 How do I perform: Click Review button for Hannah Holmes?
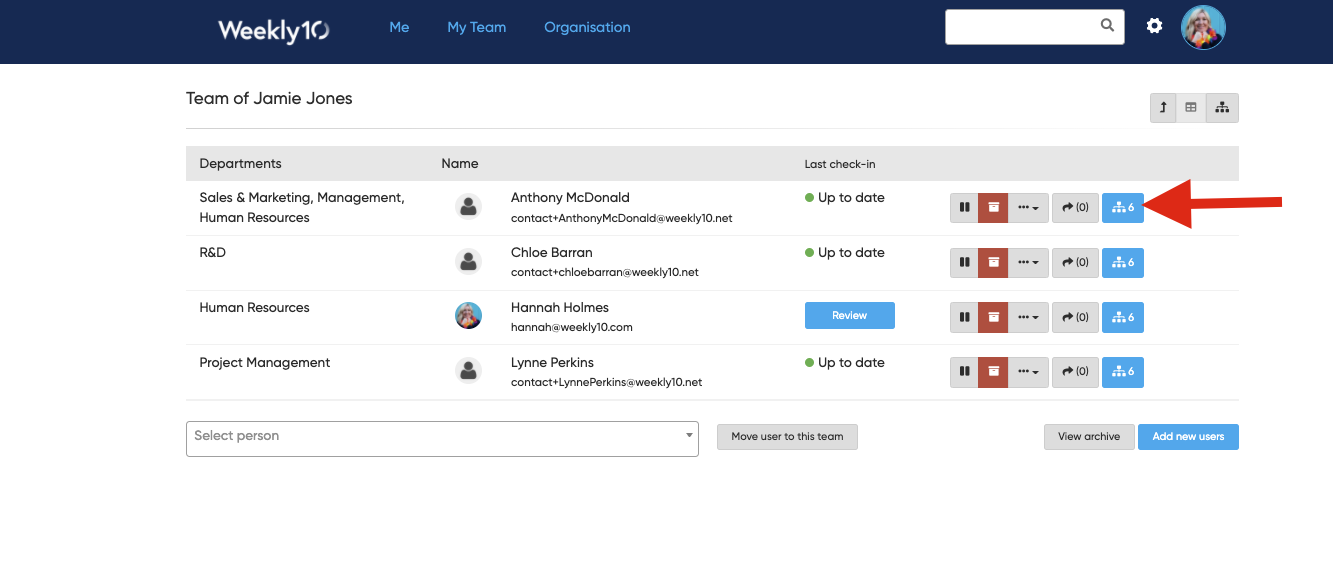849,316
